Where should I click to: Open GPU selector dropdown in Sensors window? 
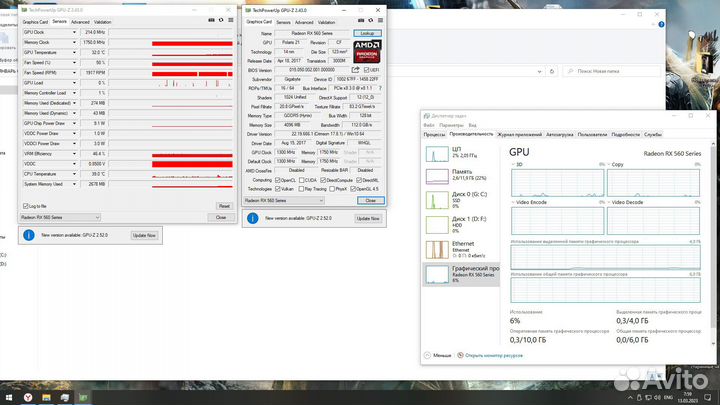(x=60, y=217)
